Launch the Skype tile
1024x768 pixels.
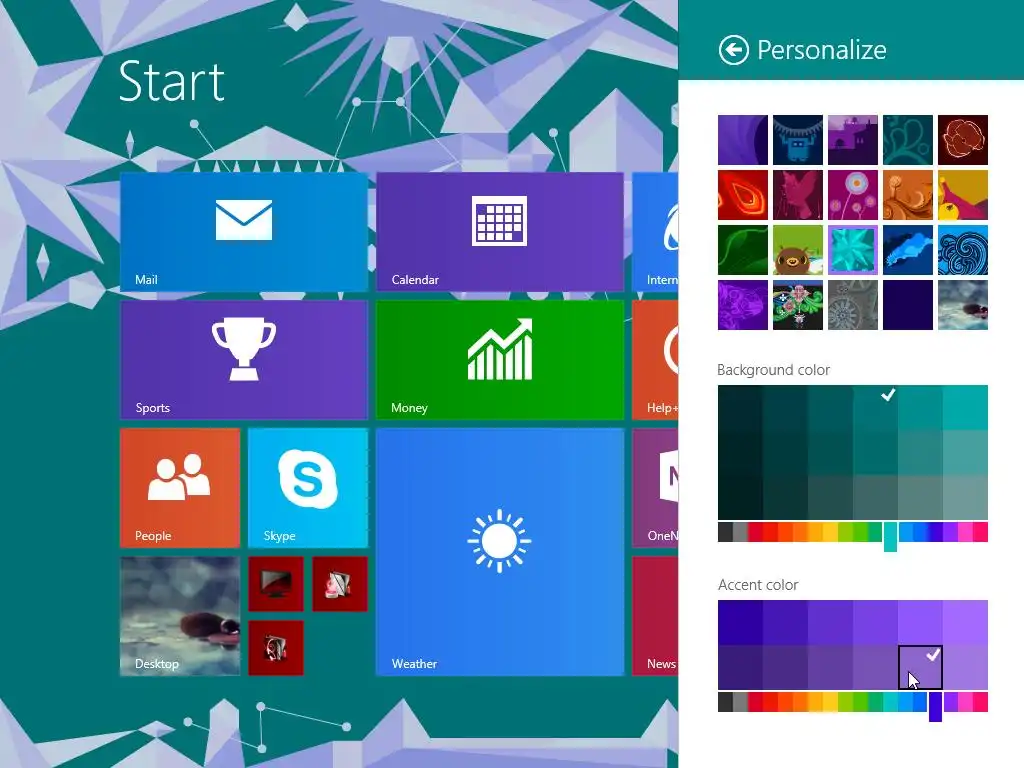pos(308,488)
